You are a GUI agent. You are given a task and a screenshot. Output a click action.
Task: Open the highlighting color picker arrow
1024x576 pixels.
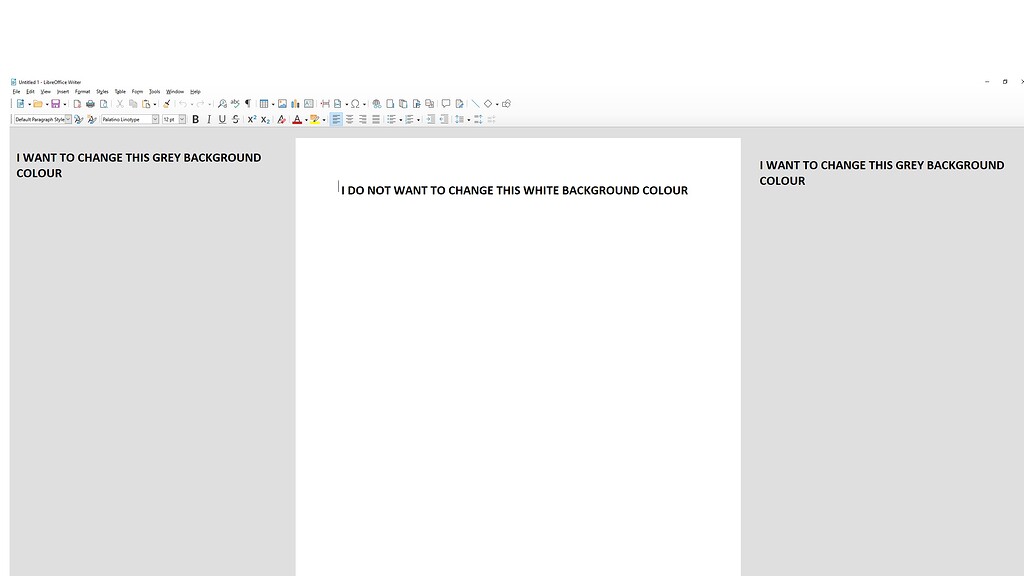(x=323, y=119)
